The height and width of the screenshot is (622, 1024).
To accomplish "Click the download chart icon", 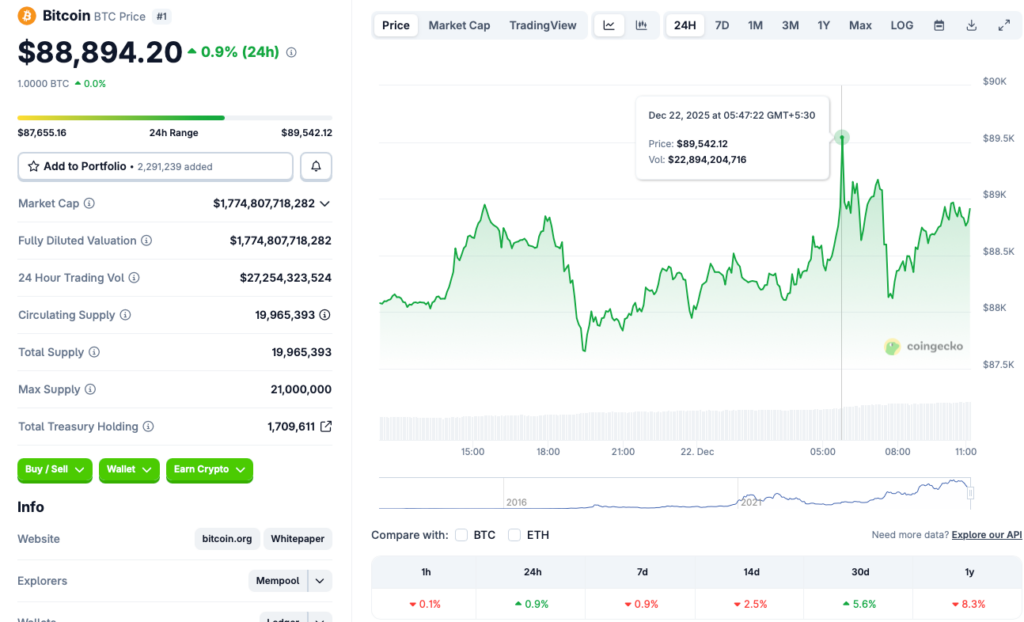I will click(970, 25).
